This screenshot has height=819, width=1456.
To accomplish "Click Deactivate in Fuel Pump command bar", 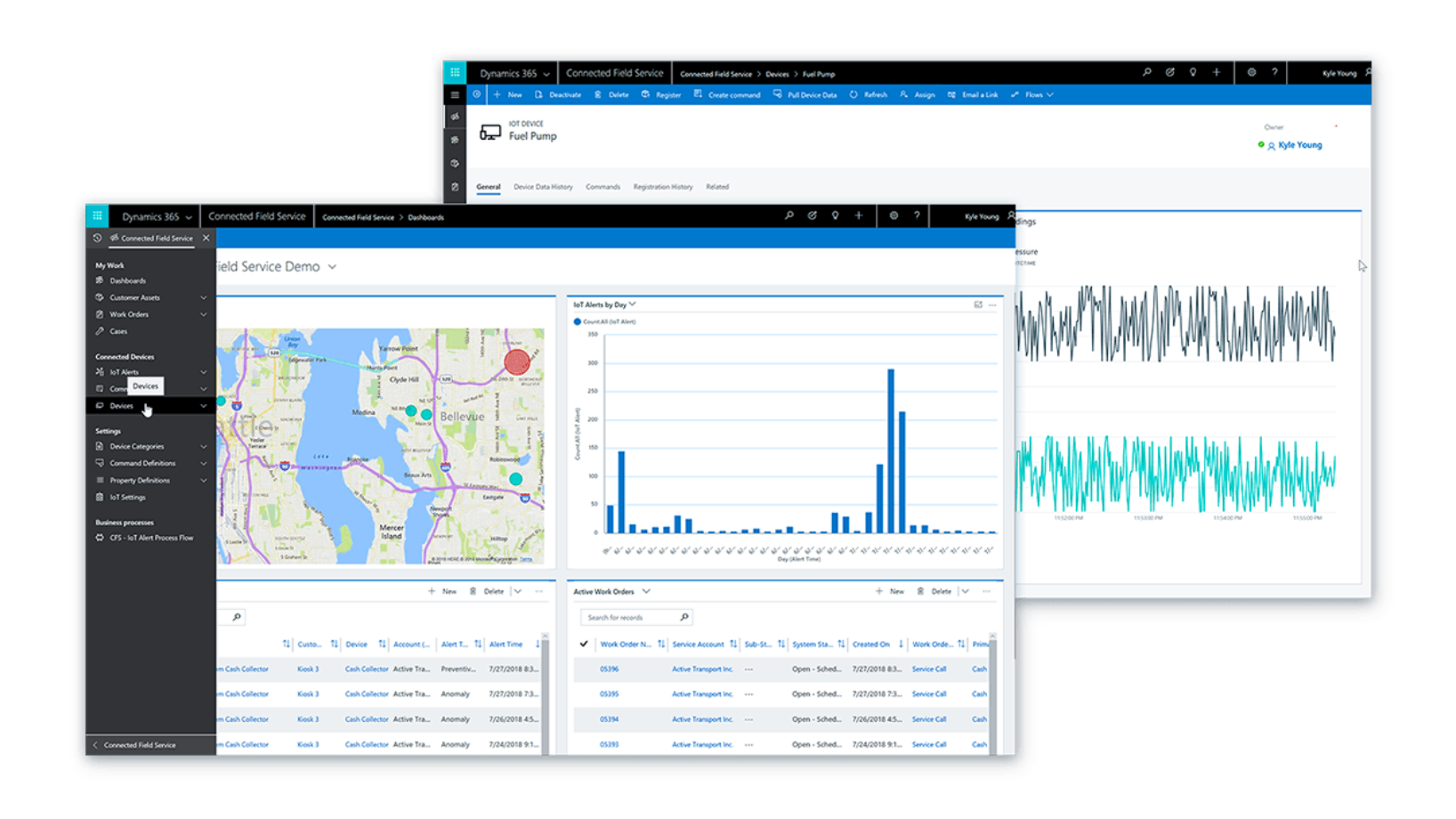I will [557, 94].
